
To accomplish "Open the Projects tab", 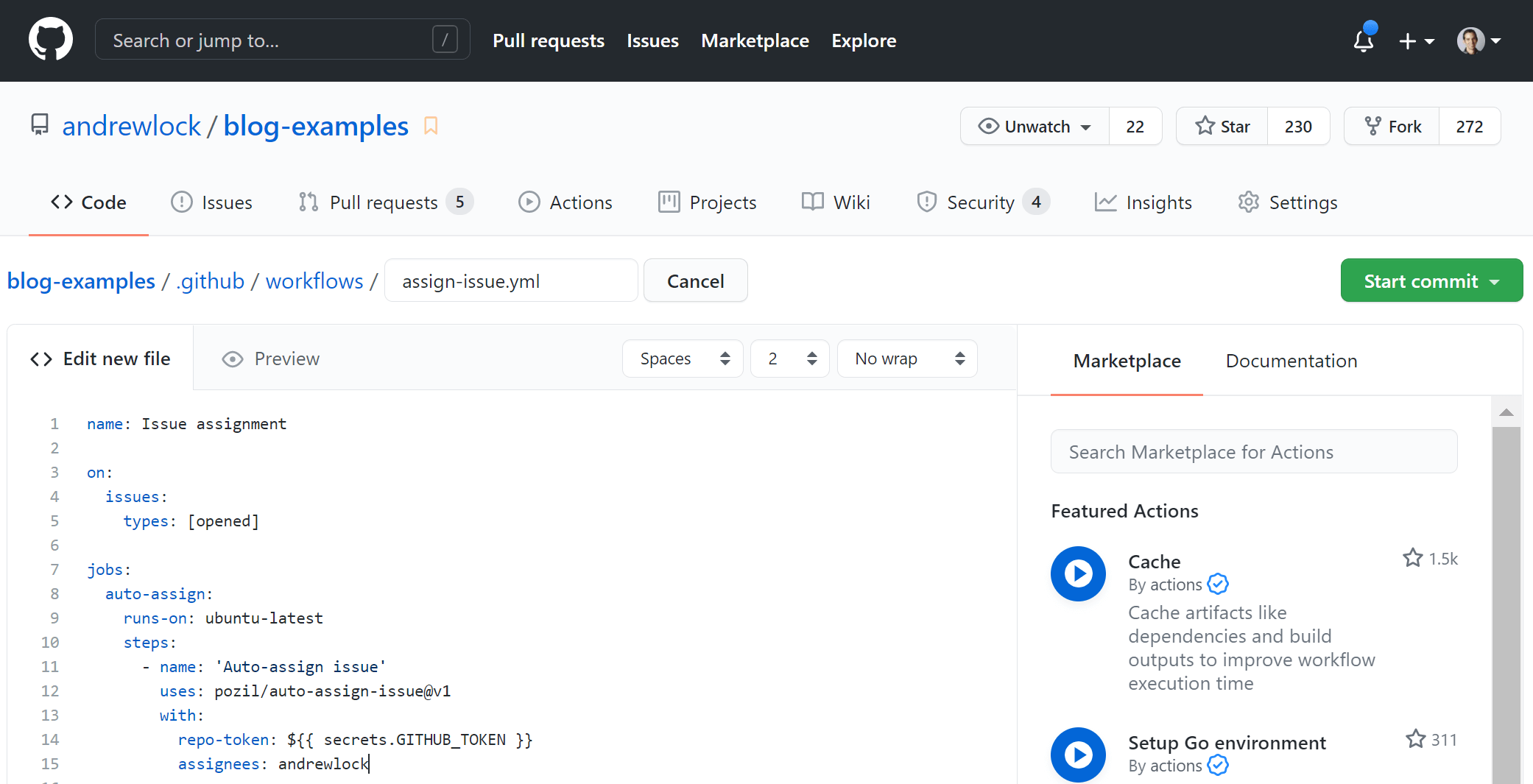I will pos(707,202).
